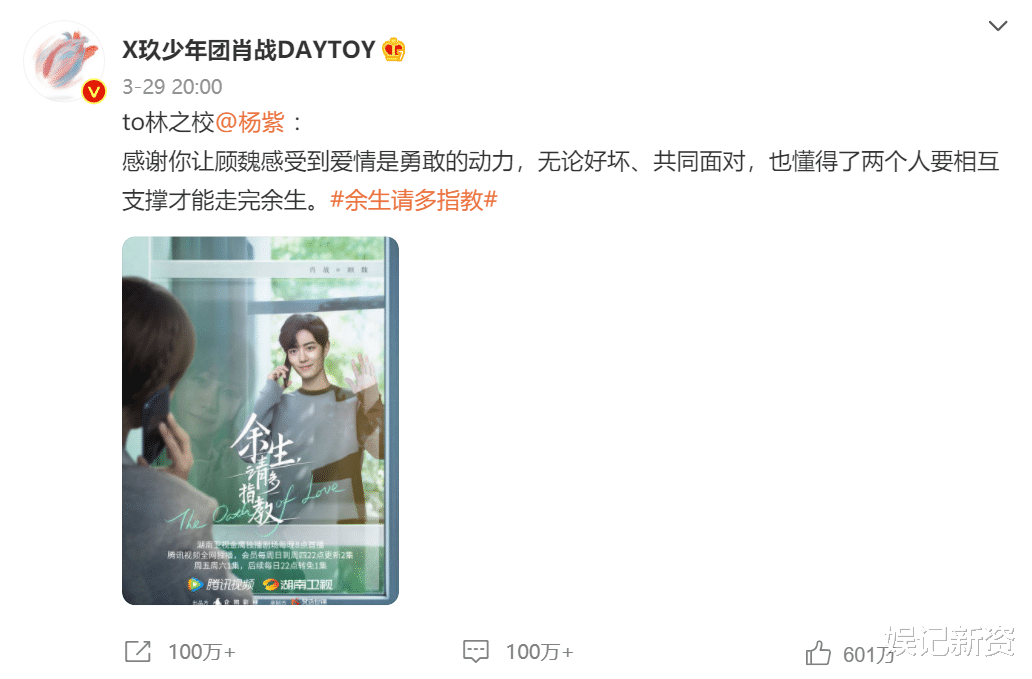Click the comment count 100万+

539,652
